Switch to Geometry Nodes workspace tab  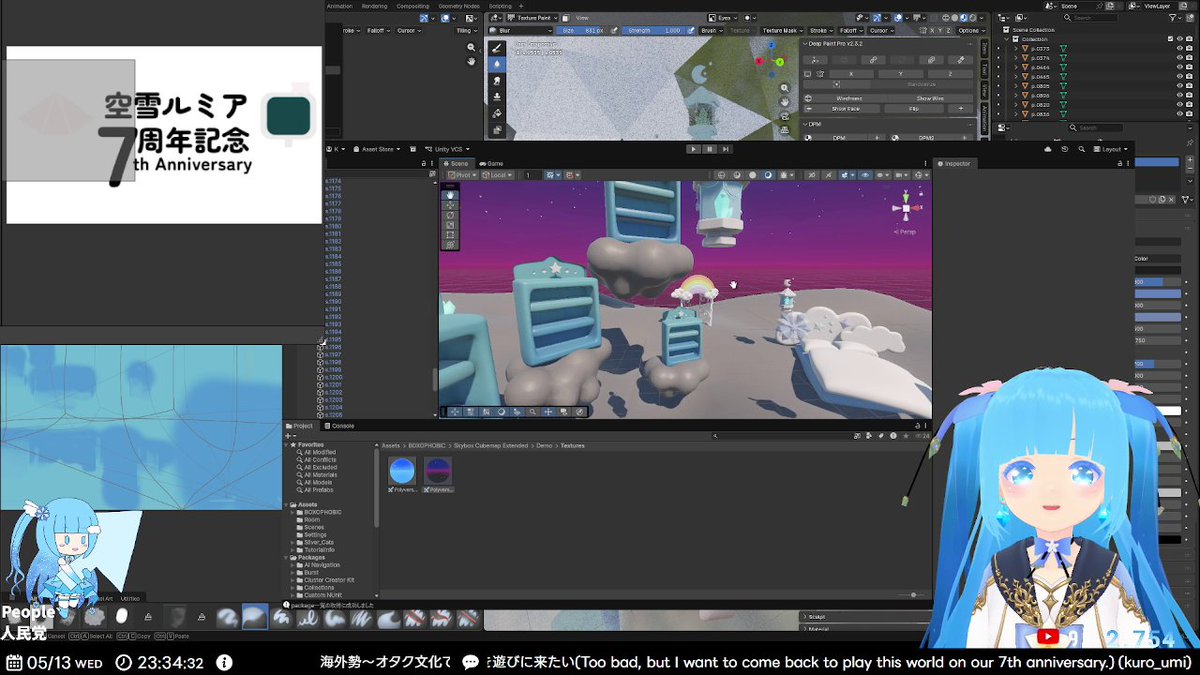tap(458, 6)
